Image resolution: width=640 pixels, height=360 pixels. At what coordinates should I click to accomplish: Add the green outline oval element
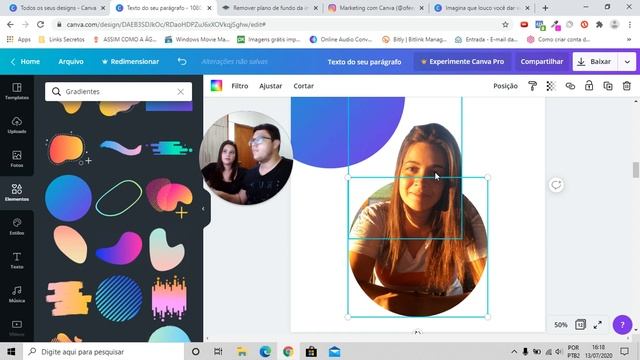point(119,198)
